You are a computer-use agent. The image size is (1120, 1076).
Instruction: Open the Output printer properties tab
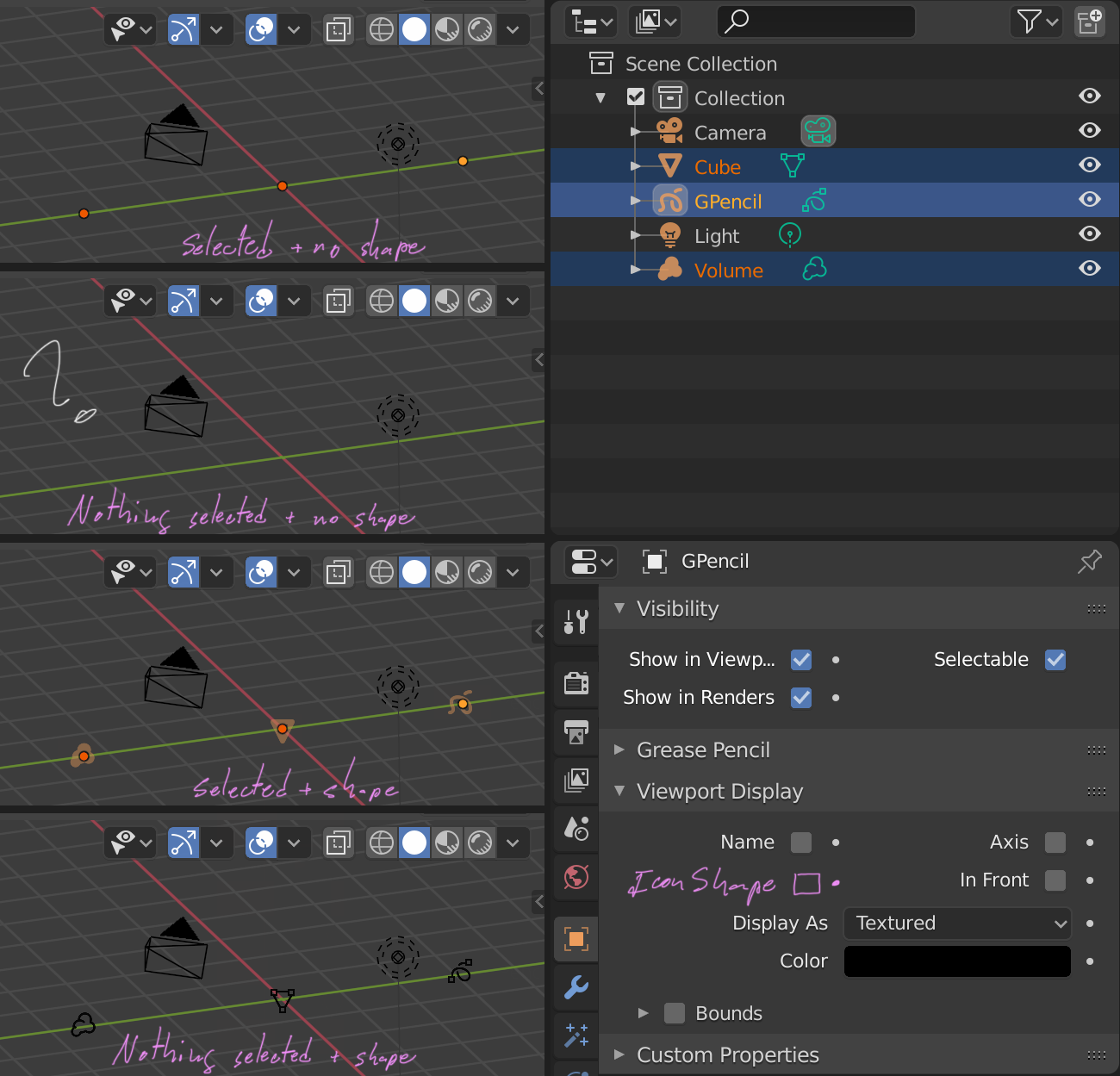[x=576, y=731]
